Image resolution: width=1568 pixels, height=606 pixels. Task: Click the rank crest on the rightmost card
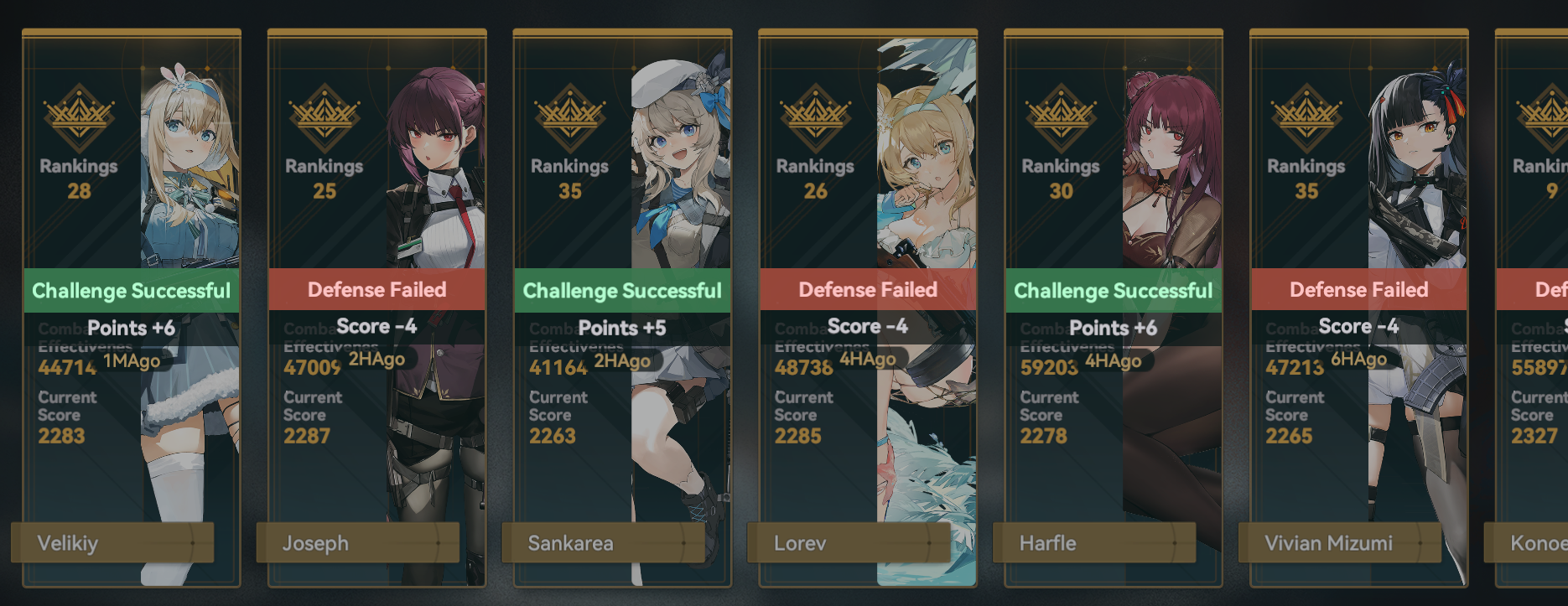[1543, 117]
